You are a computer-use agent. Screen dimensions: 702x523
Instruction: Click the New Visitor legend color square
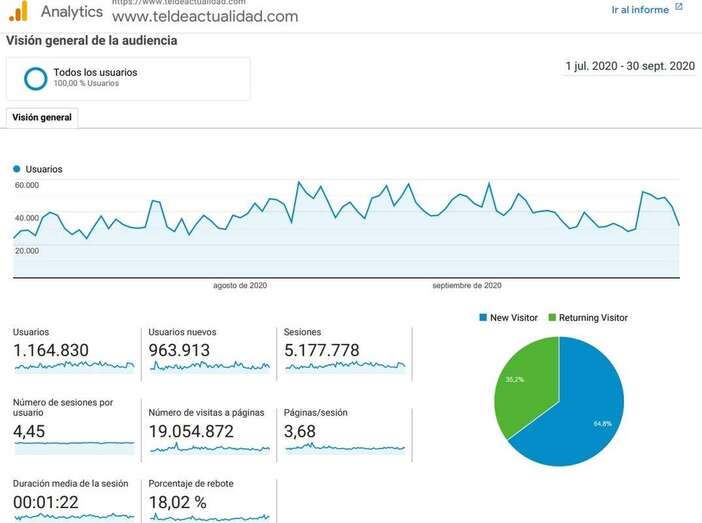484,318
